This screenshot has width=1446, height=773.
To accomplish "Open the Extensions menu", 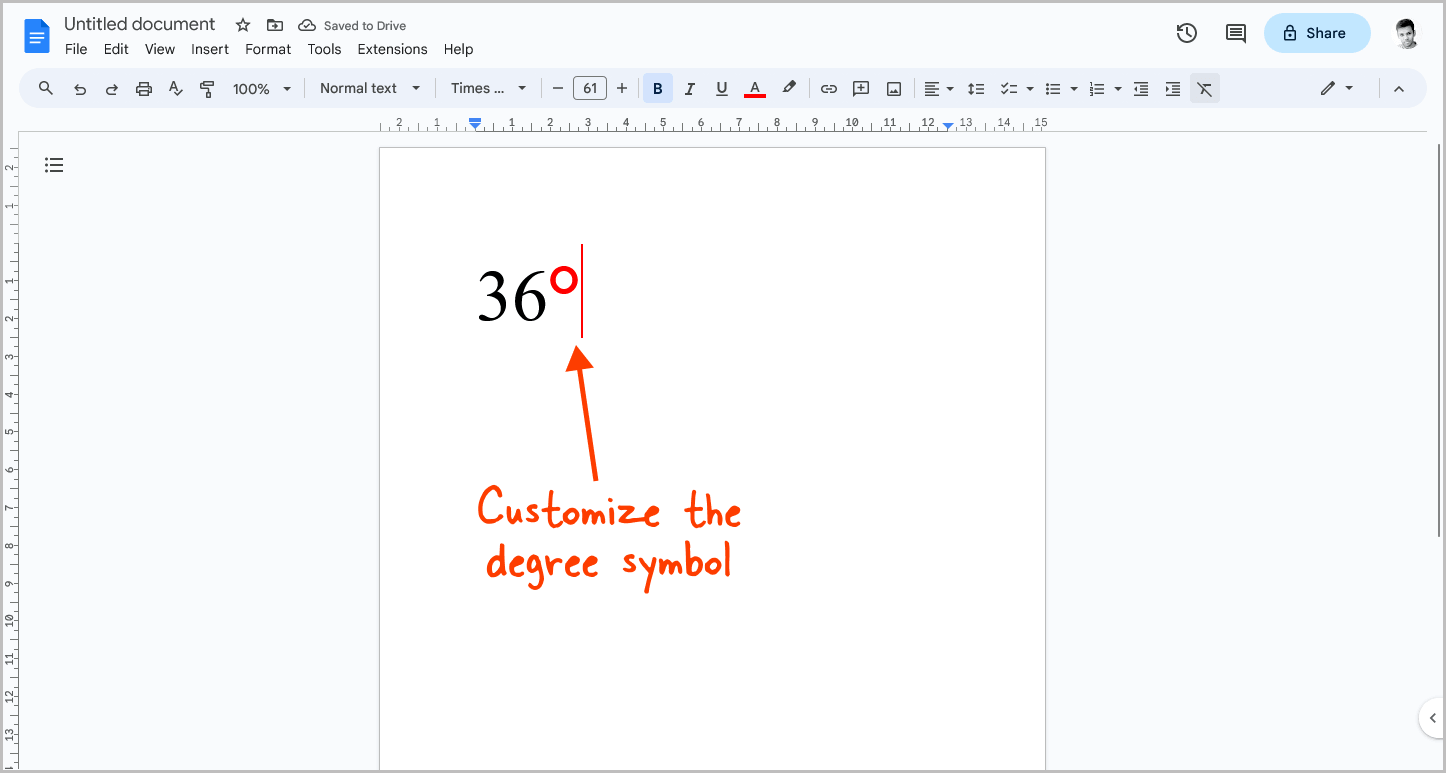I will click(x=392, y=49).
